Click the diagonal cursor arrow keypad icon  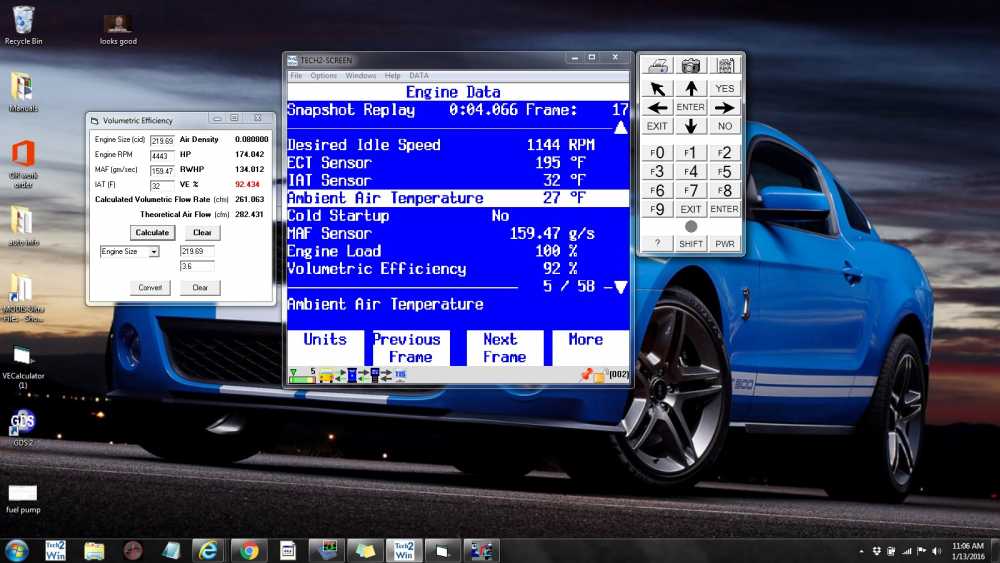pyautogui.click(x=657, y=88)
